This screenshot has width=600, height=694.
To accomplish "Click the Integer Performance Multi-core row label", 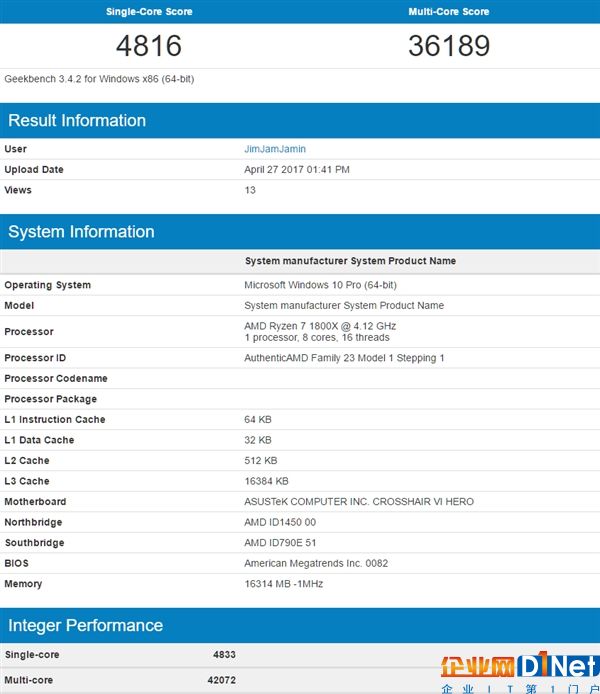I will pyautogui.click(x=29, y=680).
